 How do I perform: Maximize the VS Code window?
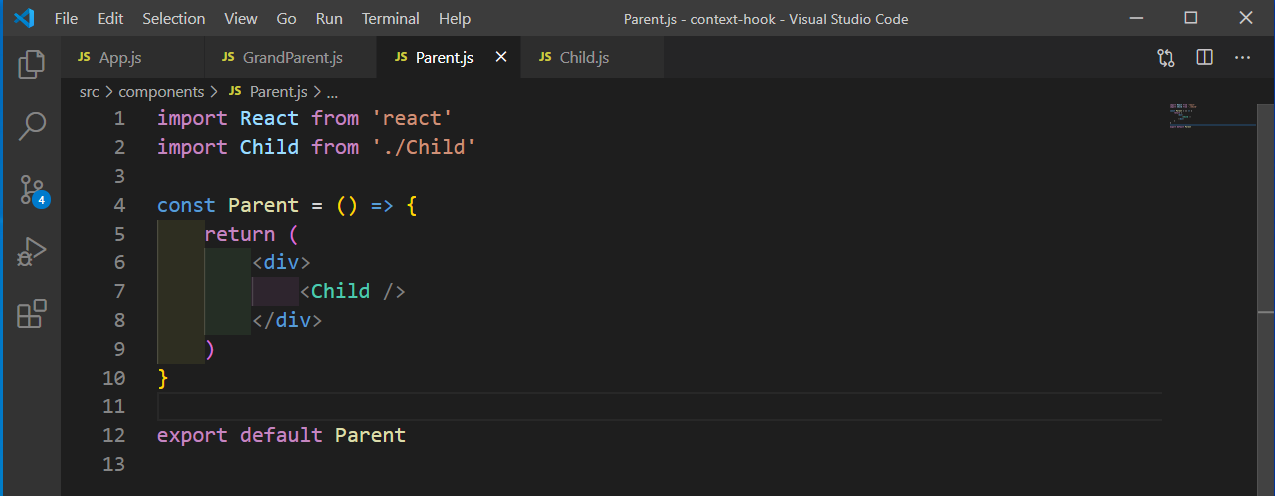tap(1190, 18)
